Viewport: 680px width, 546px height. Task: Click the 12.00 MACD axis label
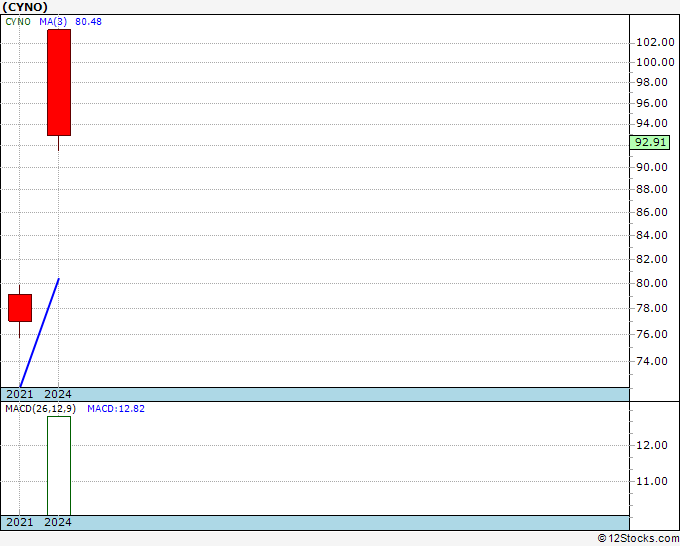pos(651,445)
